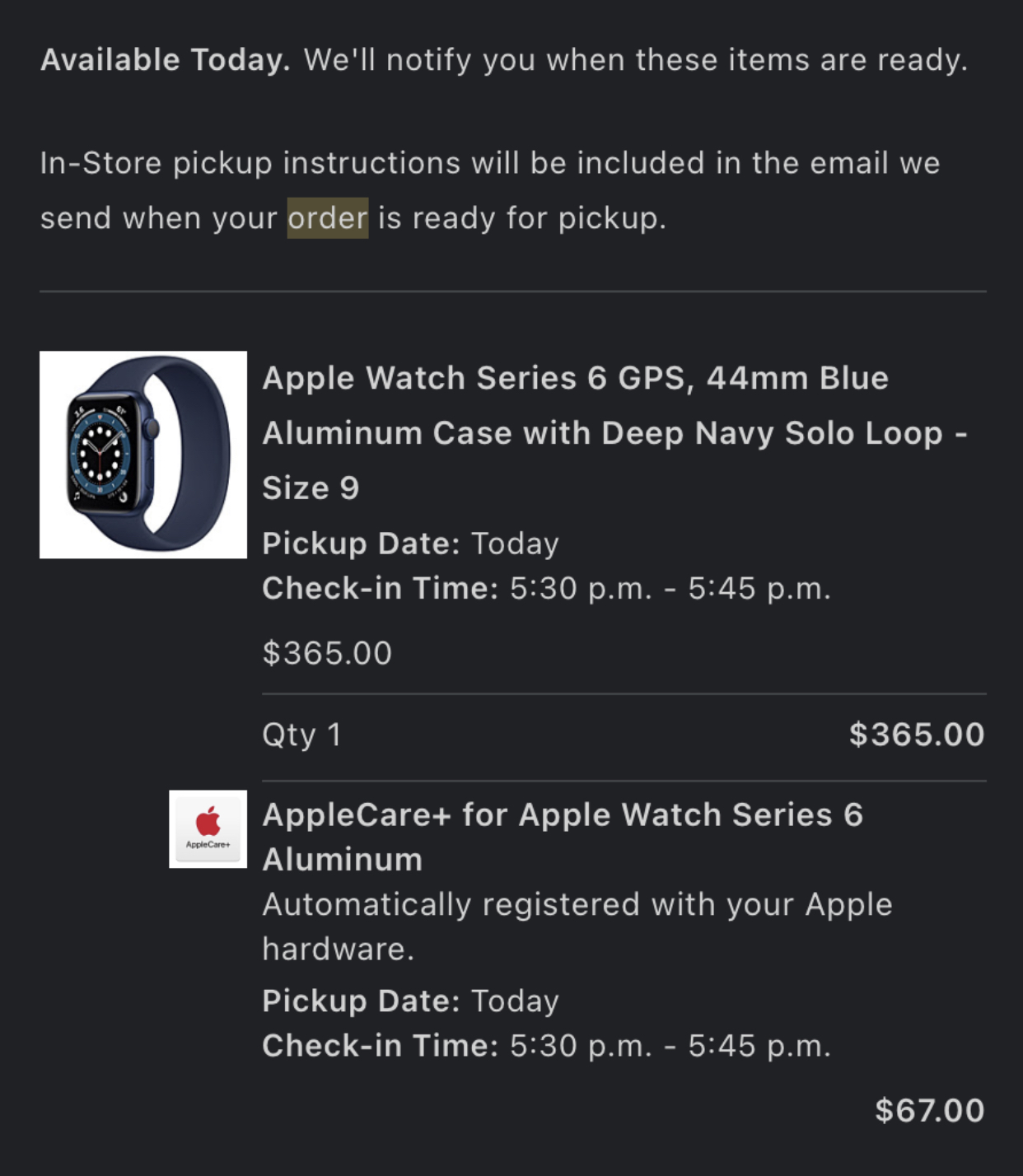The height and width of the screenshot is (1176, 1023).
Task: Click the AppleCare+ logo icon
Action: pos(208,828)
